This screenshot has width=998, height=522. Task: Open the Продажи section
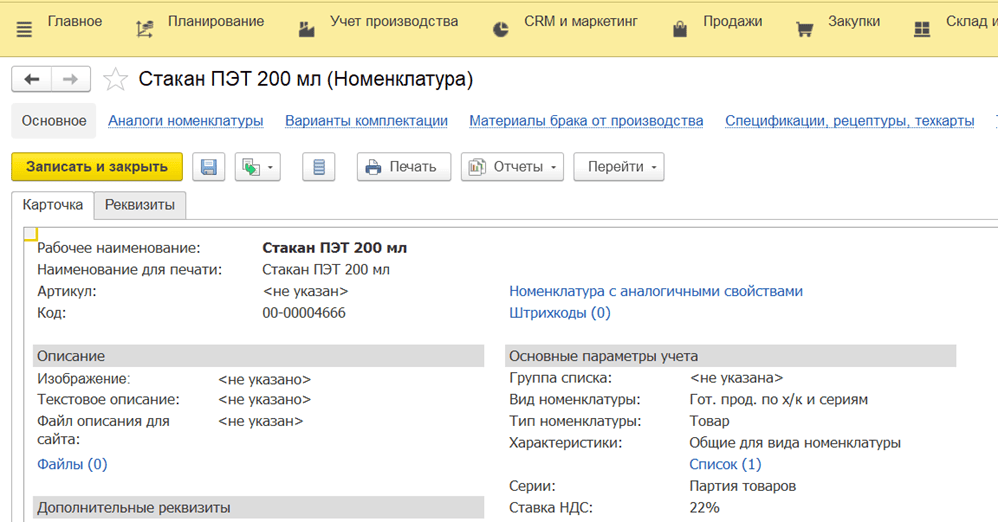pos(717,22)
